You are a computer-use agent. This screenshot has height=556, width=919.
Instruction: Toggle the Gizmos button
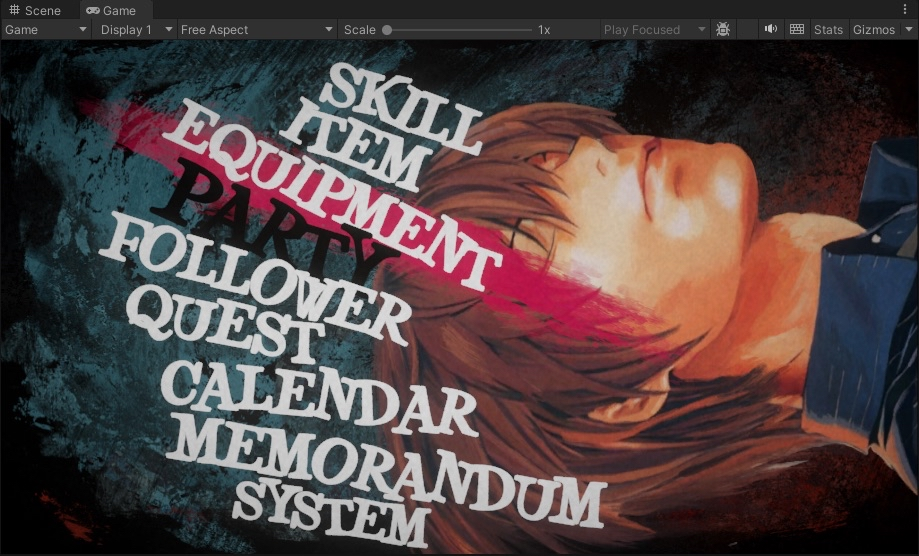[x=874, y=30]
